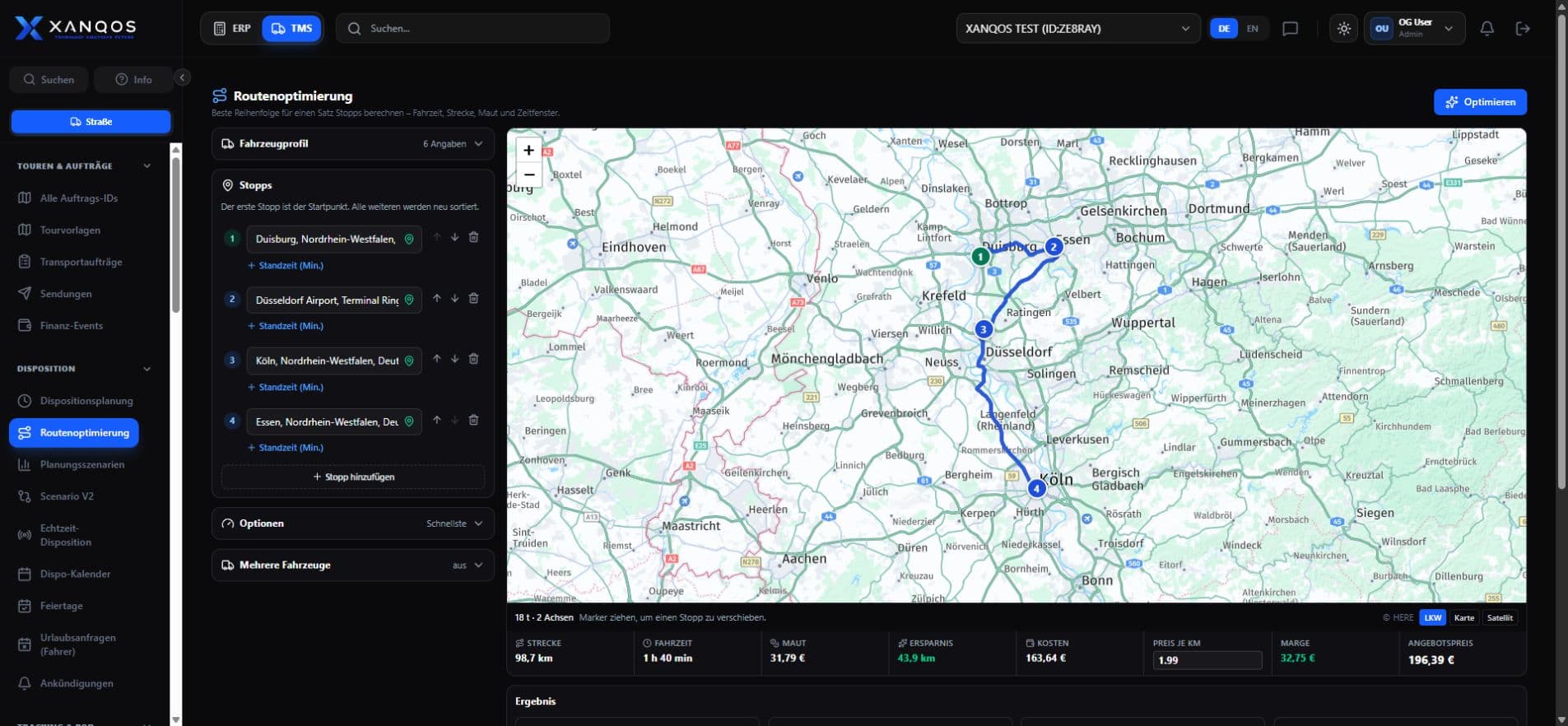Add Standzeit for Essen stop
The height and width of the screenshot is (726, 1568).
286,448
